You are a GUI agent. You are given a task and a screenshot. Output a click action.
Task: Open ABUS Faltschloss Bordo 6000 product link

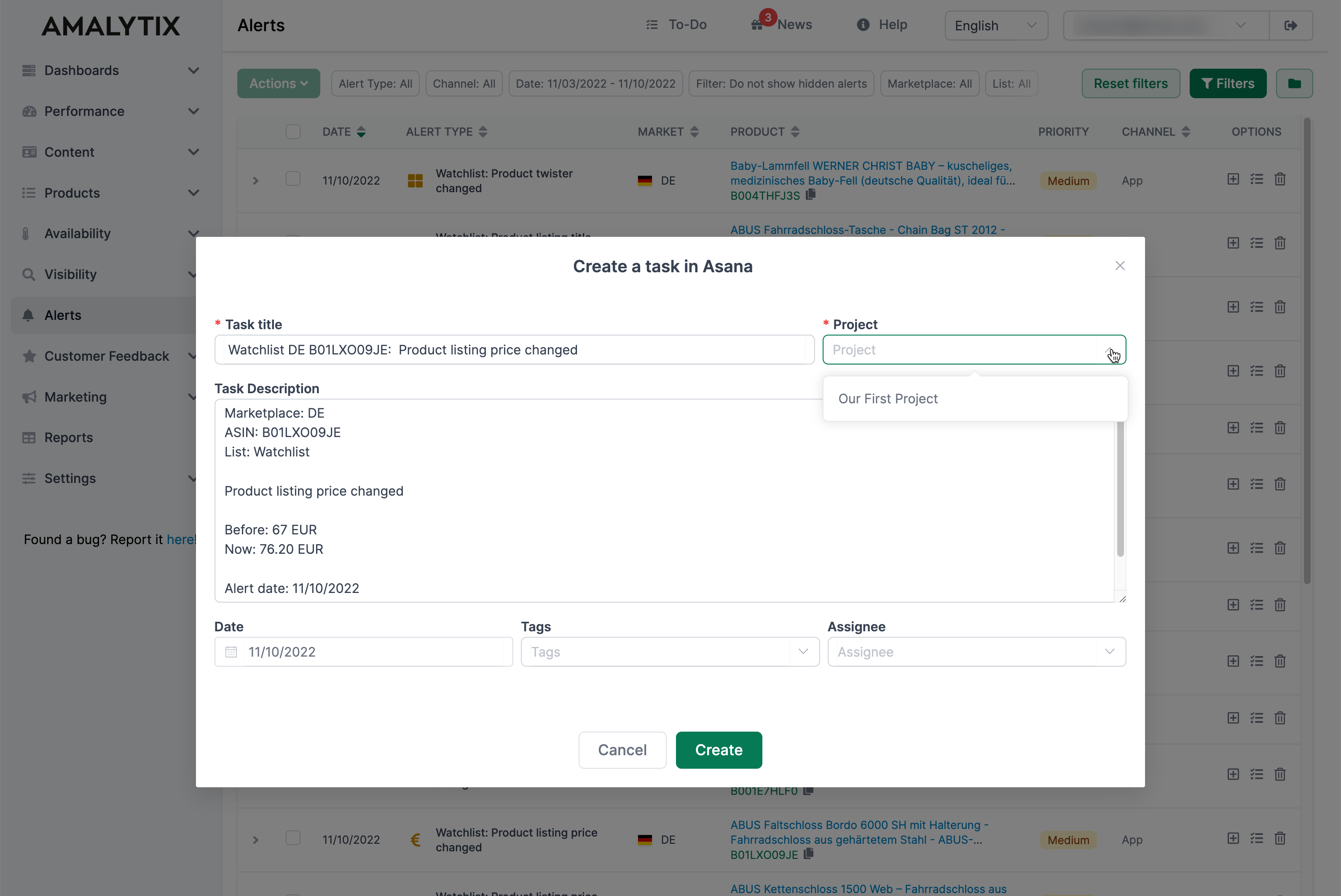859,832
